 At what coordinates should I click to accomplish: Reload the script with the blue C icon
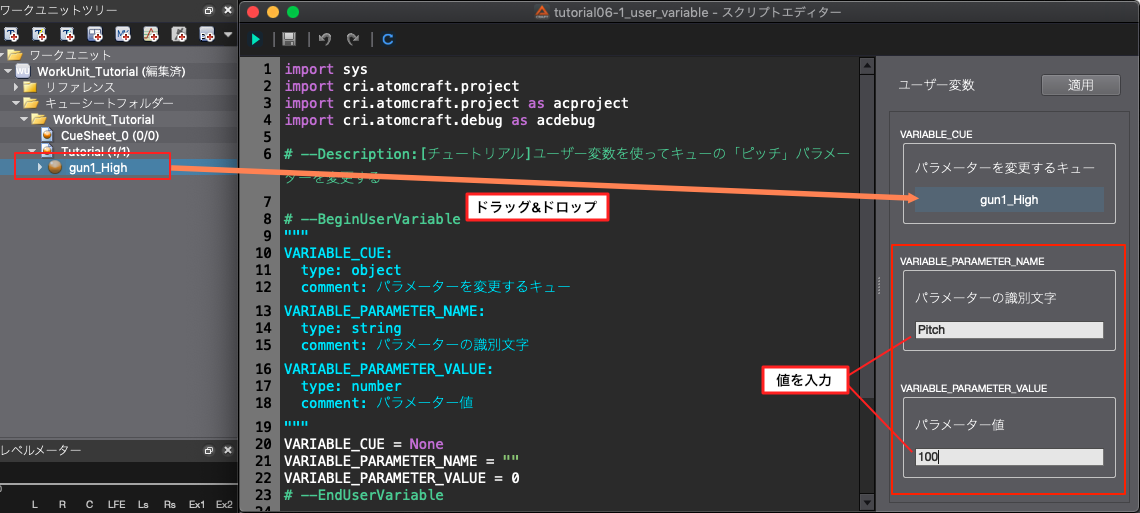388,39
